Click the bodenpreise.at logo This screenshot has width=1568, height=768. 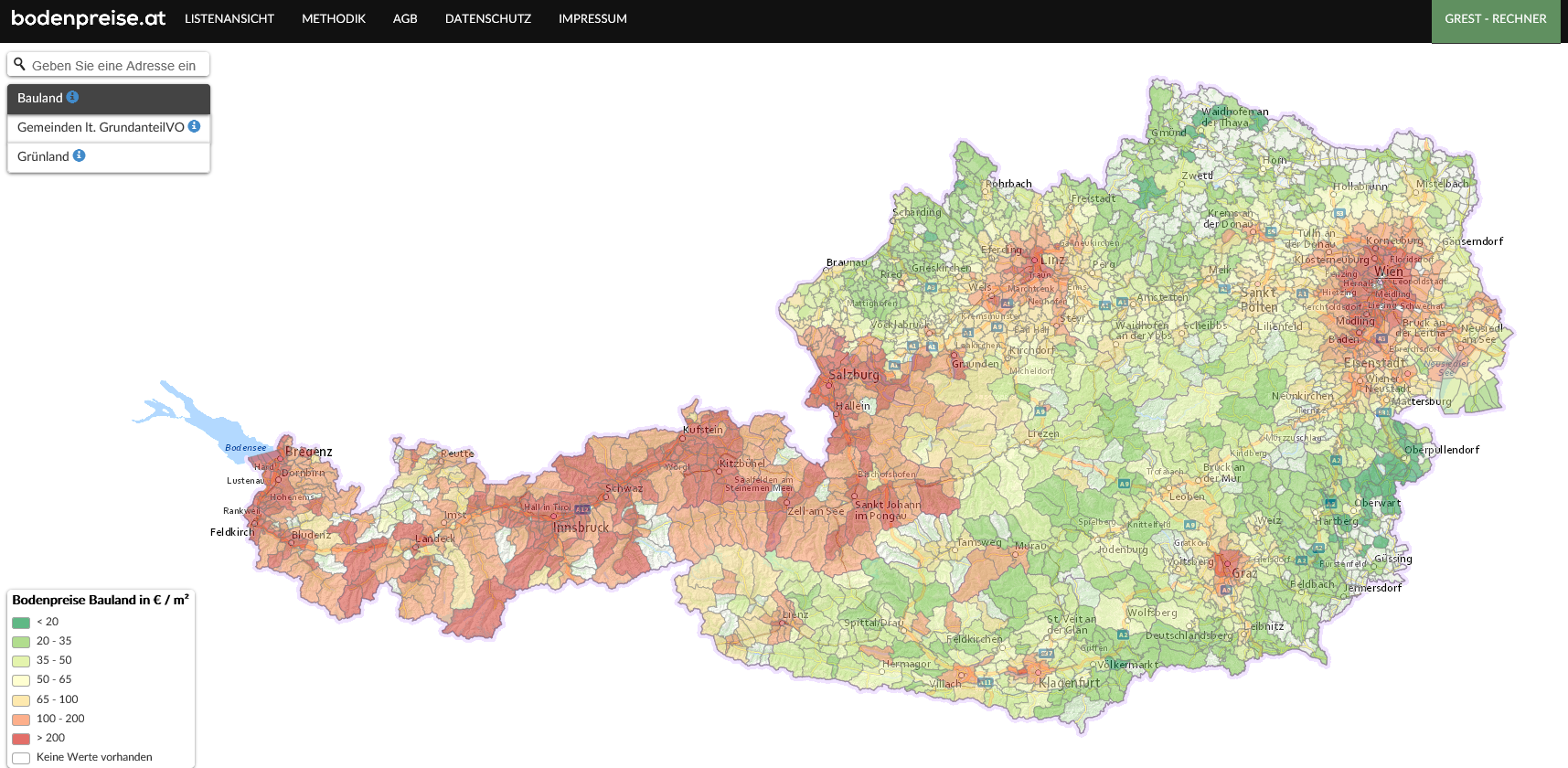pos(88,18)
